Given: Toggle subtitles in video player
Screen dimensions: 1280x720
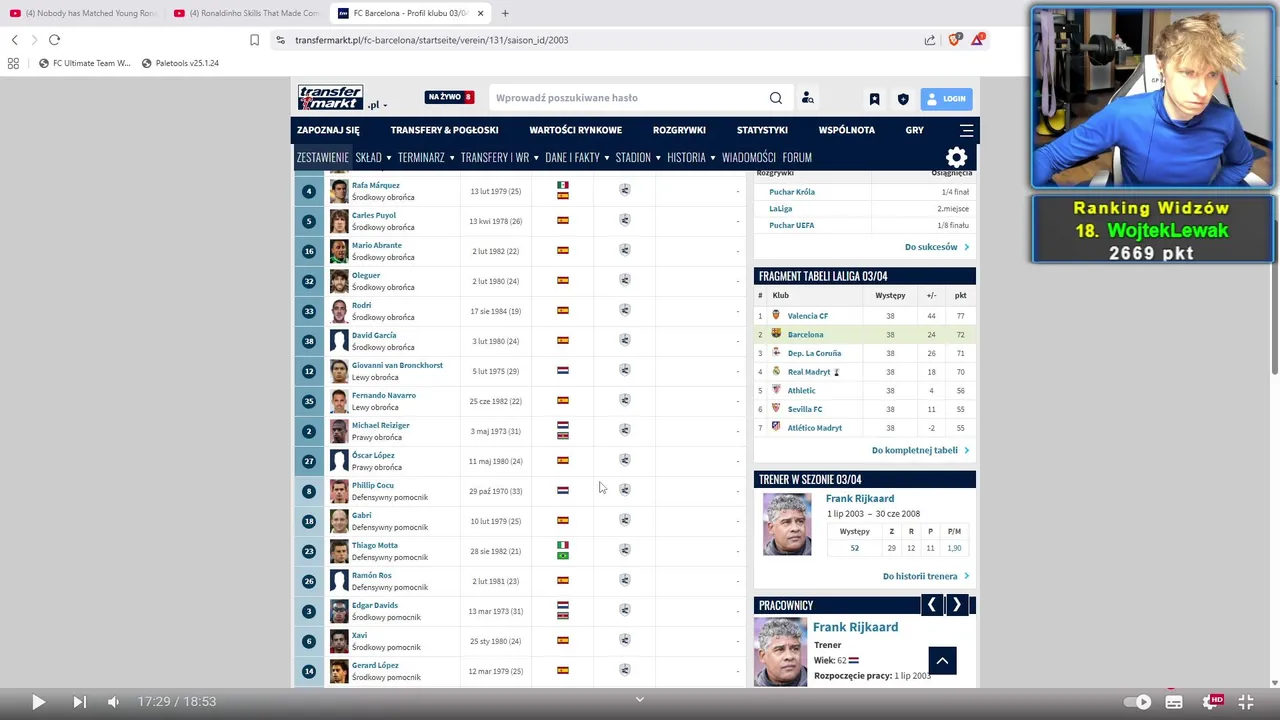Looking at the screenshot, I should point(1174,702).
